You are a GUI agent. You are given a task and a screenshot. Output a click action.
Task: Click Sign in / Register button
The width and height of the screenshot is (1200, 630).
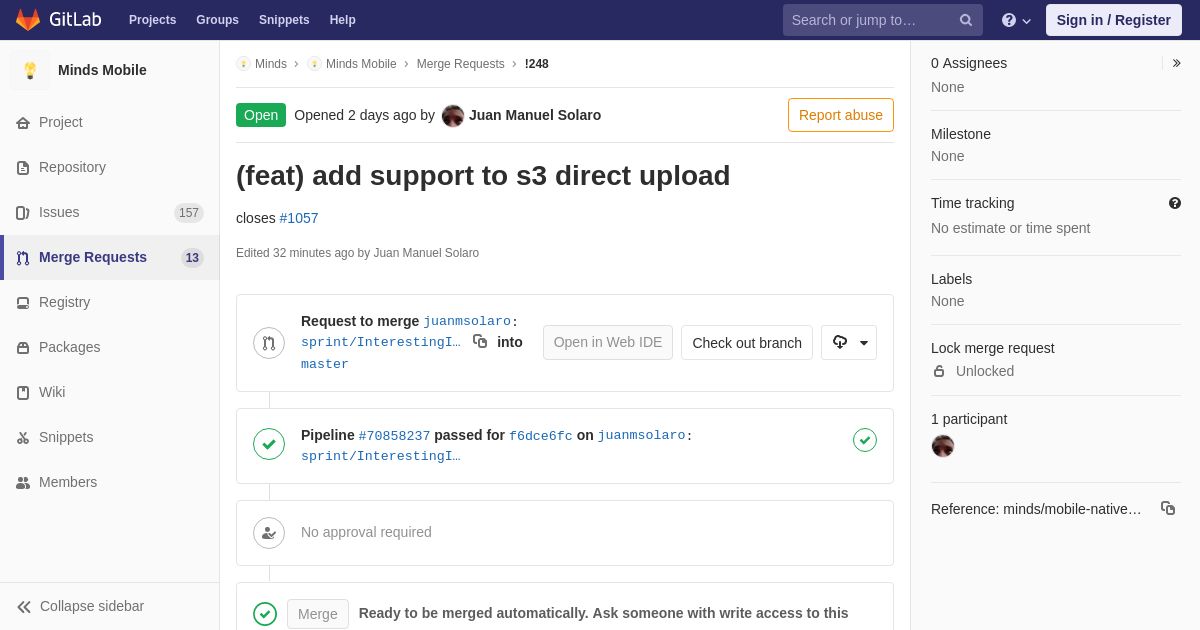[1113, 20]
